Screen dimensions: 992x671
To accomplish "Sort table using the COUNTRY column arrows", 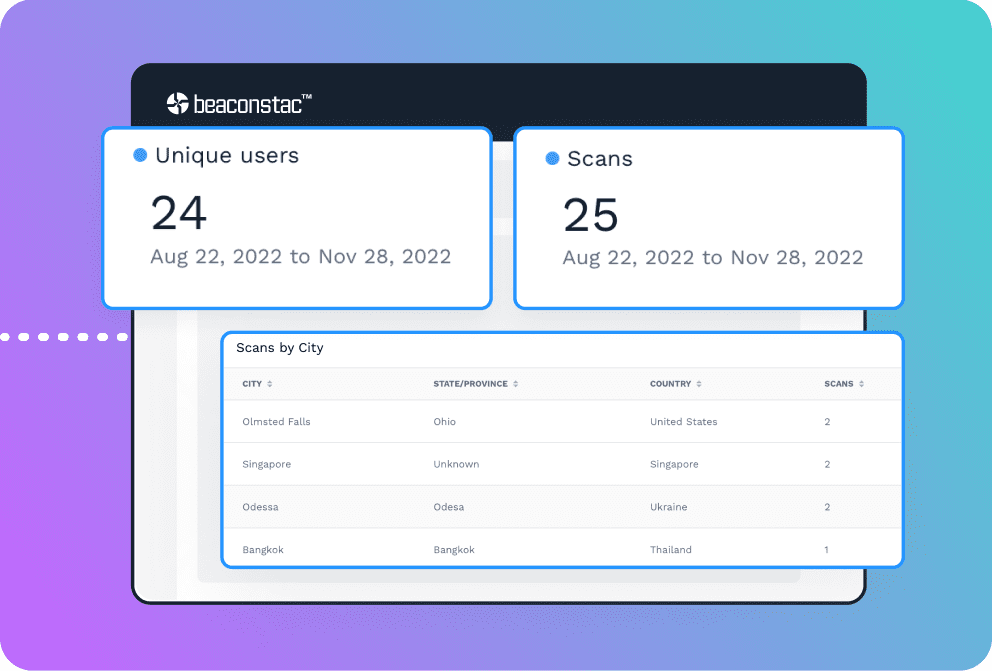I will (699, 384).
